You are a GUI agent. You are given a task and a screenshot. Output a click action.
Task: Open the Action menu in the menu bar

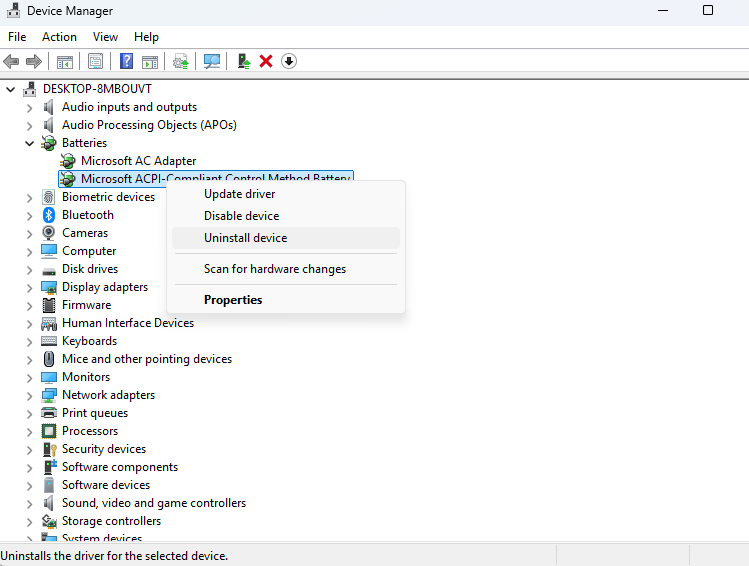[59, 37]
